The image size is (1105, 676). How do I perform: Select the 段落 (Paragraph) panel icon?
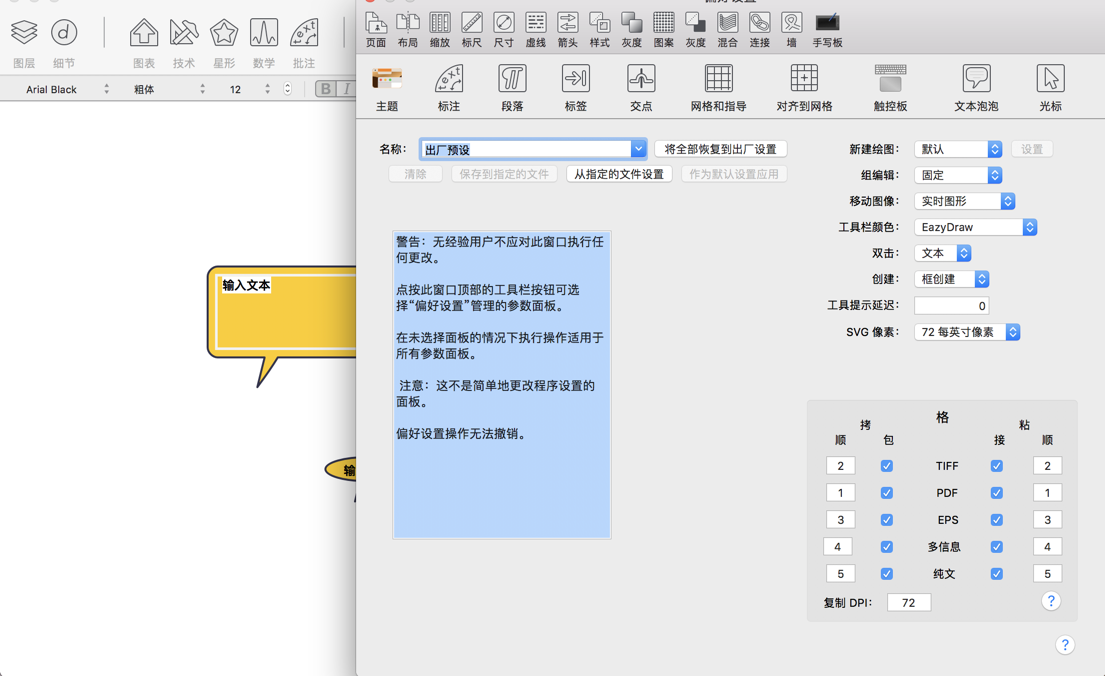512,87
